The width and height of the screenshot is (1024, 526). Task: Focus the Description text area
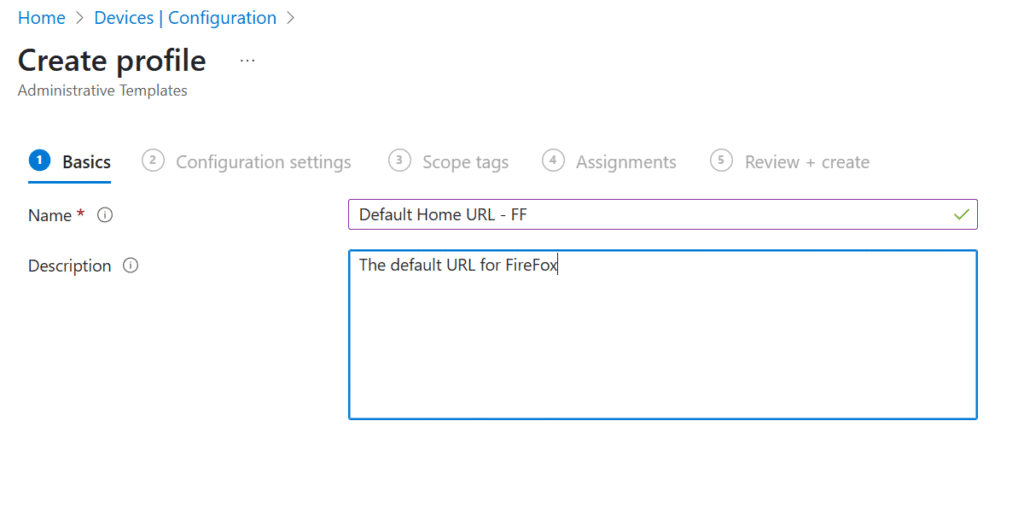pyautogui.click(x=662, y=335)
